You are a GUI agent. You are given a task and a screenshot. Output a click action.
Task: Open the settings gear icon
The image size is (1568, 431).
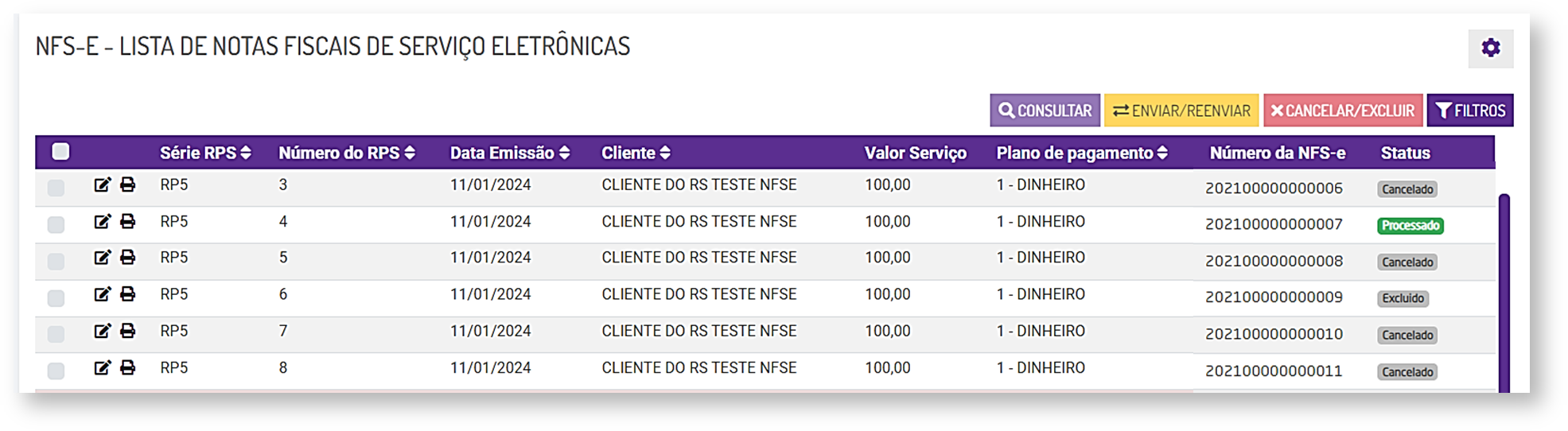[1490, 48]
